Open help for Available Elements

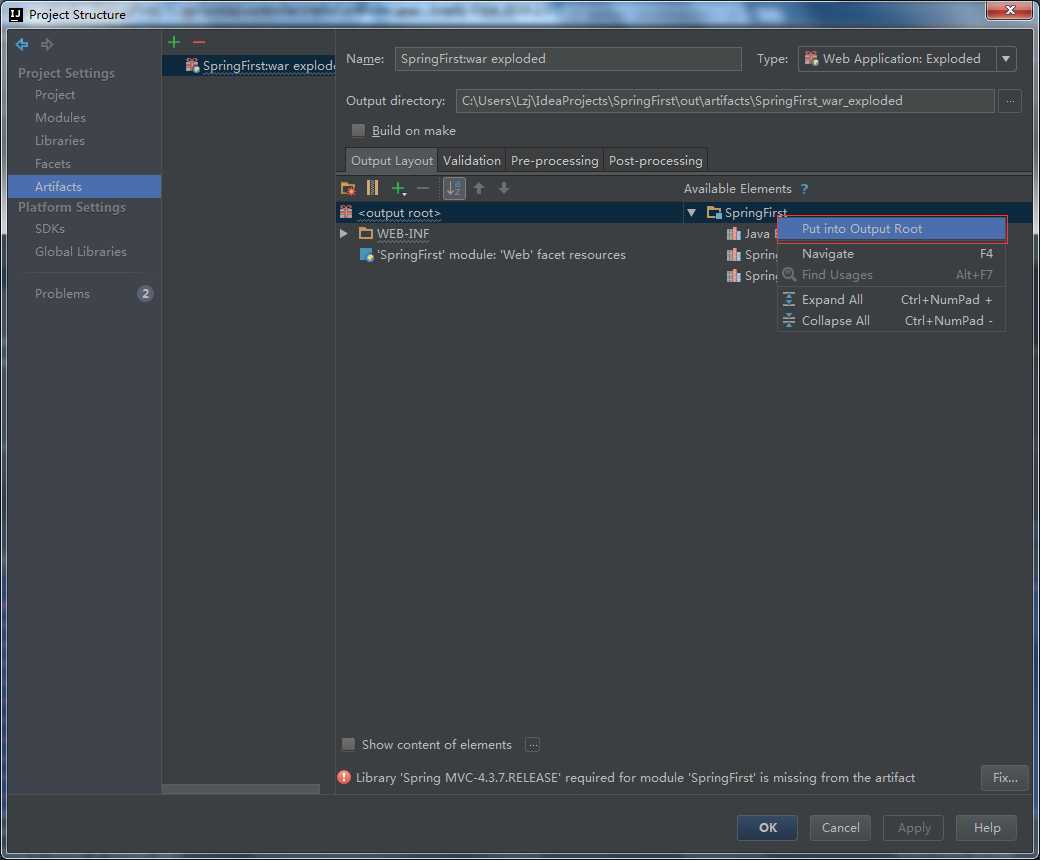804,189
